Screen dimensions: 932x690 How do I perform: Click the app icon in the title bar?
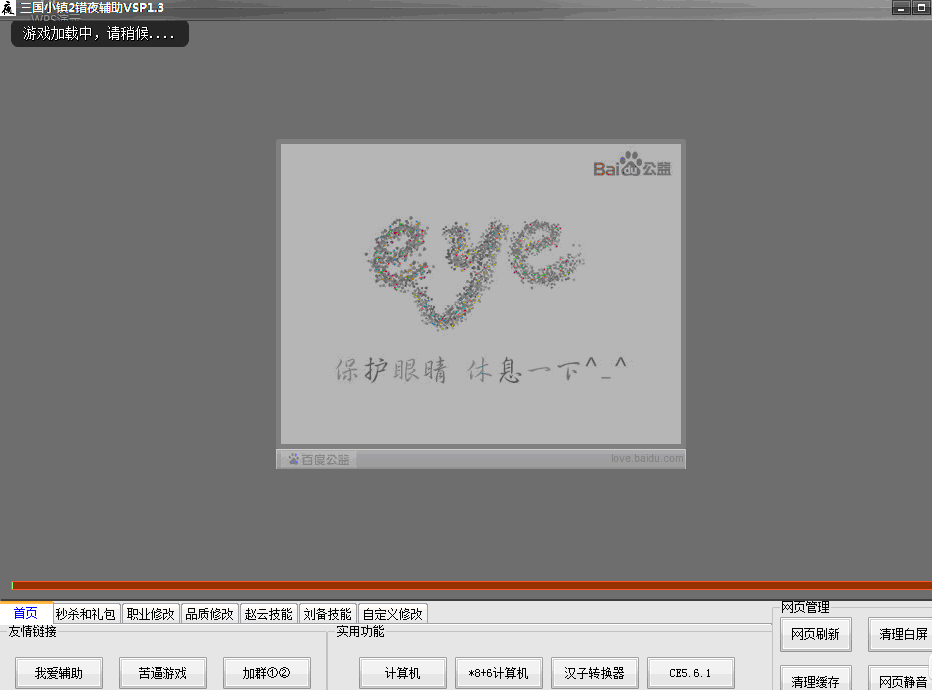8,8
